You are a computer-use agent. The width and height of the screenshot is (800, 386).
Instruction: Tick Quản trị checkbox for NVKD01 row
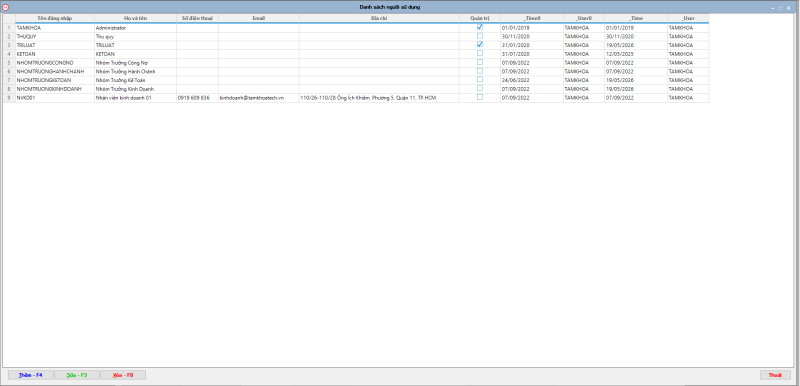pyautogui.click(x=480, y=97)
